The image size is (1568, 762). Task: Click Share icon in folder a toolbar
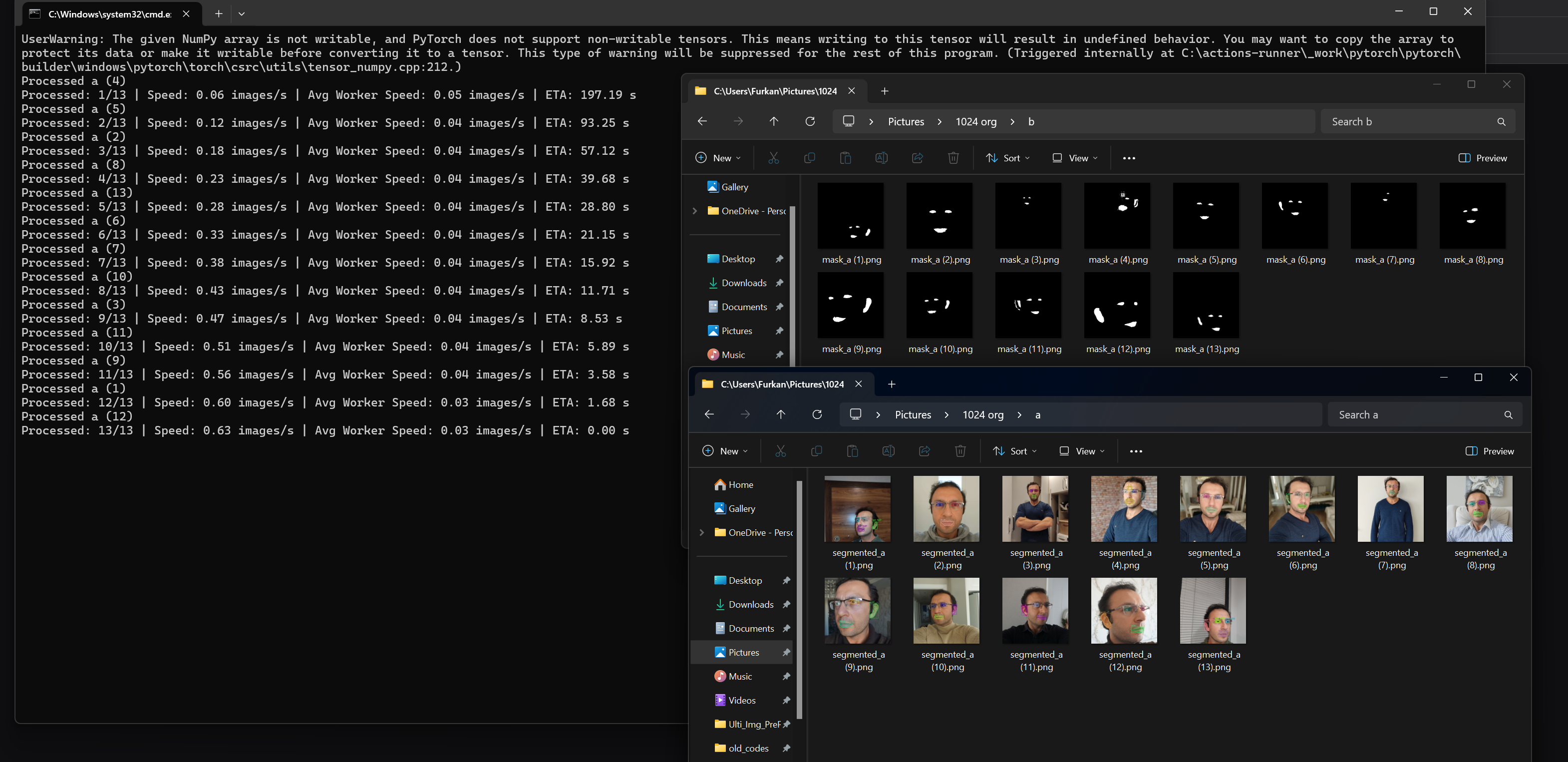pyautogui.click(x=924, y=451)
